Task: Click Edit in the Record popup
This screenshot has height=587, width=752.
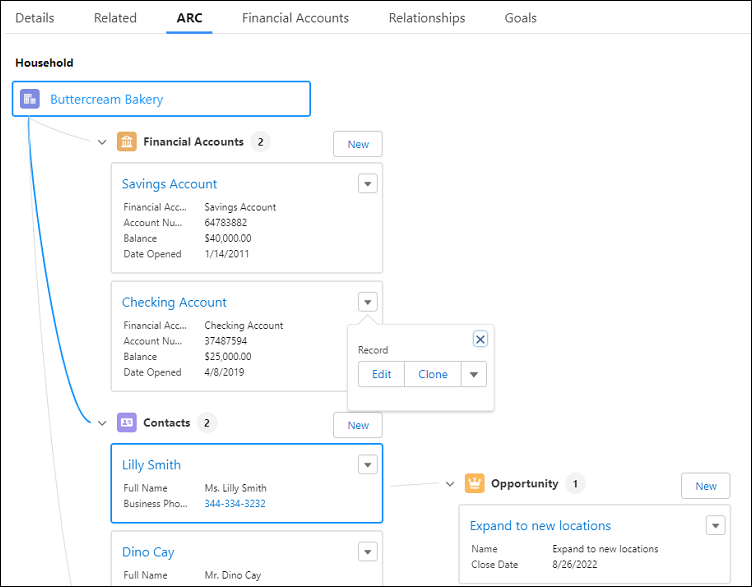Action: point(381,374)
